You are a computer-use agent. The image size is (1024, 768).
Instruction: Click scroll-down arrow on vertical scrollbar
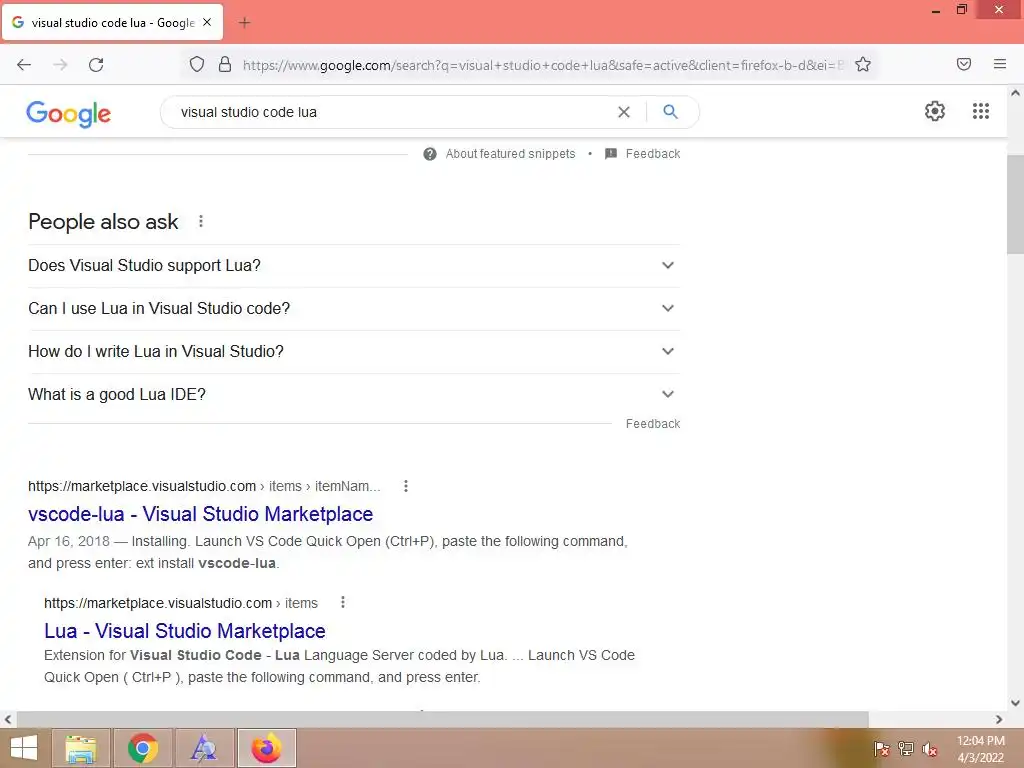[1015, 703]
